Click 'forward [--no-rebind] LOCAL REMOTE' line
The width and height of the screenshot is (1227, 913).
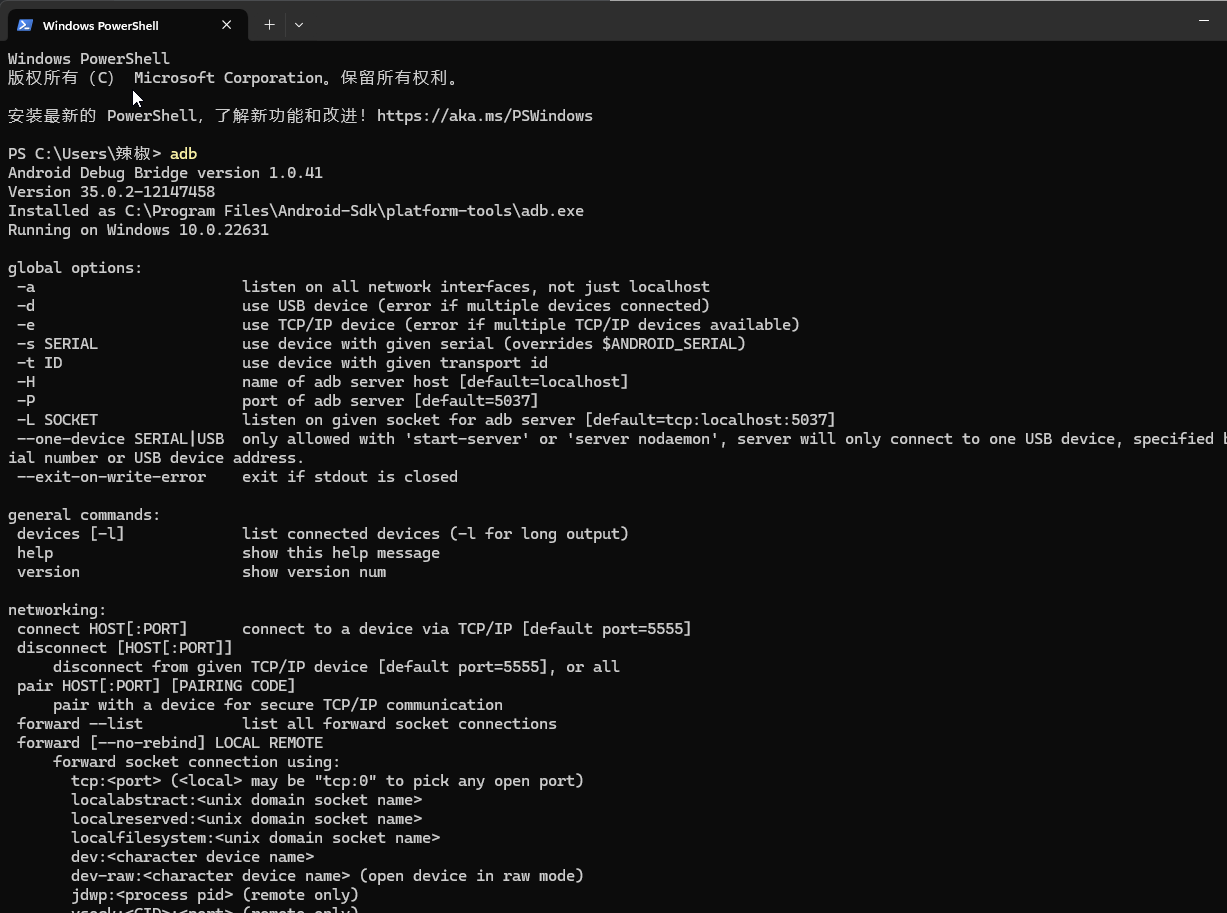170,743
